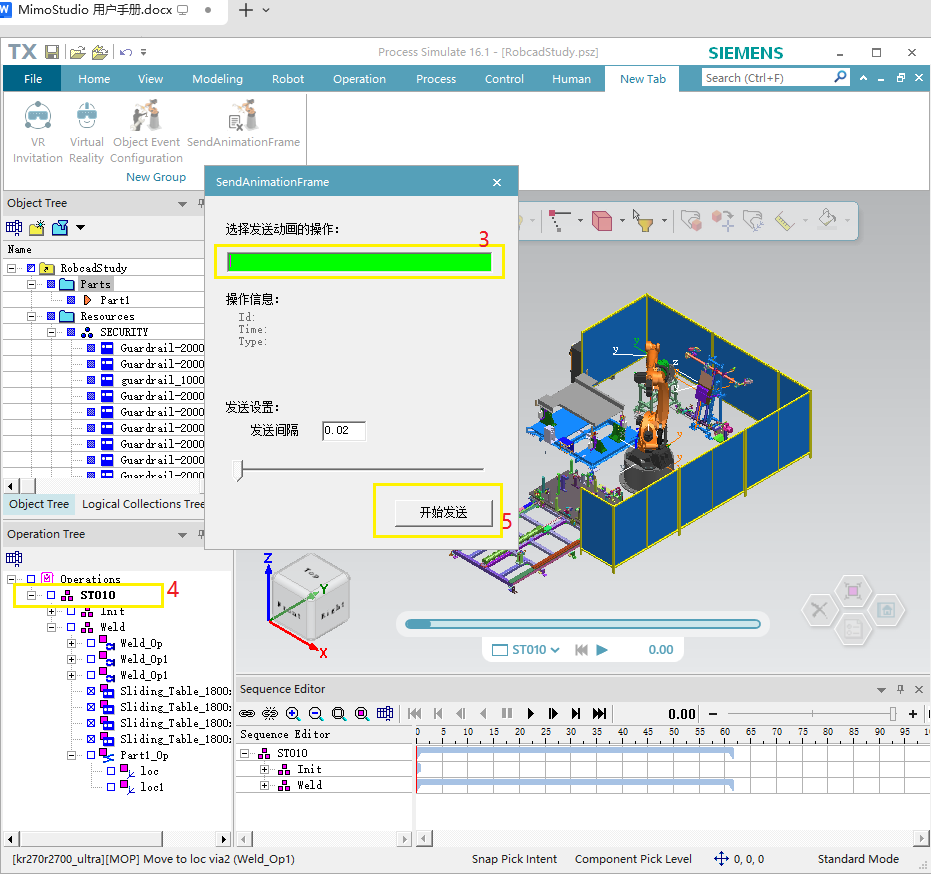Toggle the checkbox beside the loc operation
931x874 pixels.
tap(110, 771)
